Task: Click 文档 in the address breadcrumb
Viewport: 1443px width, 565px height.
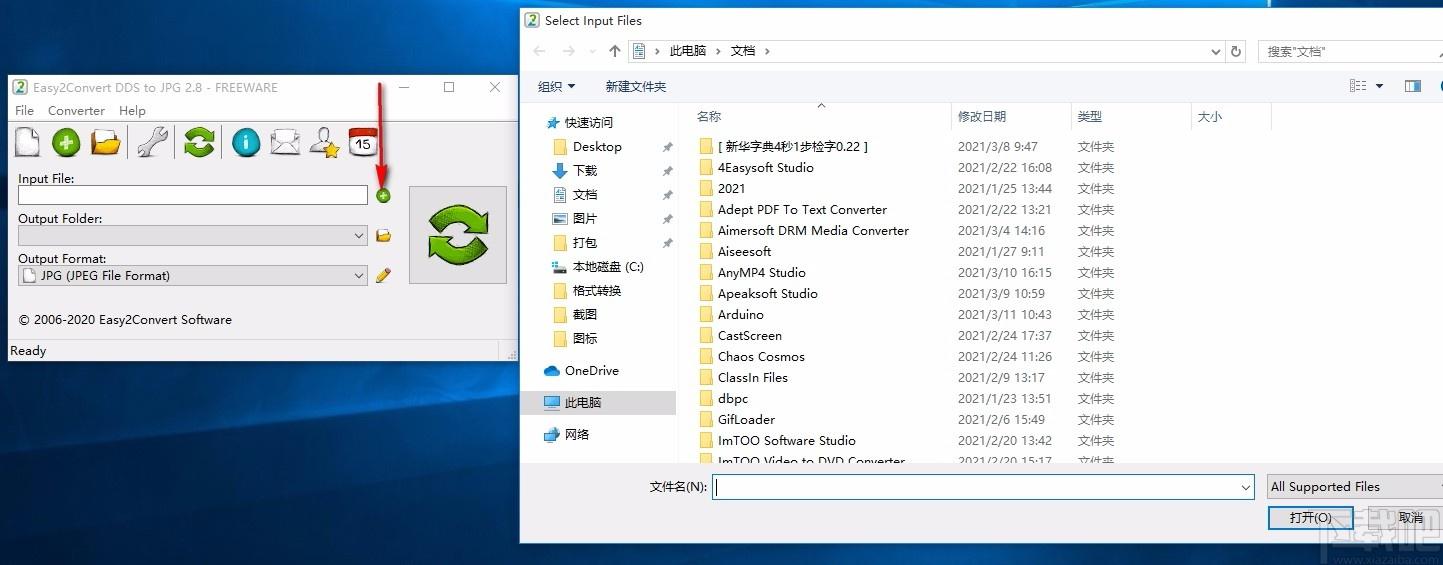Action: pyautogui.click(x=743, y=51)
